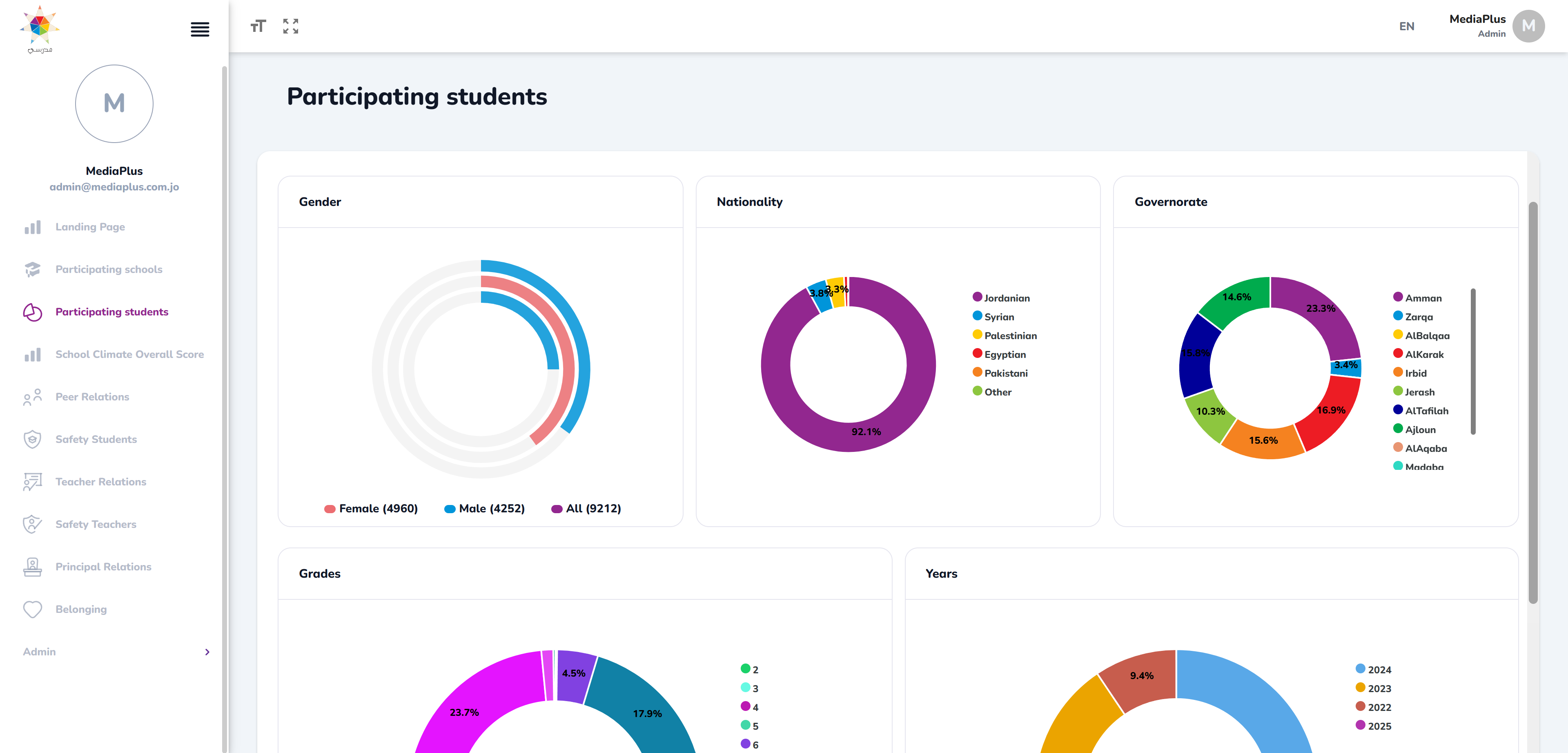
Task: Toggle Syrian legend item
Action: pos(993,317)
